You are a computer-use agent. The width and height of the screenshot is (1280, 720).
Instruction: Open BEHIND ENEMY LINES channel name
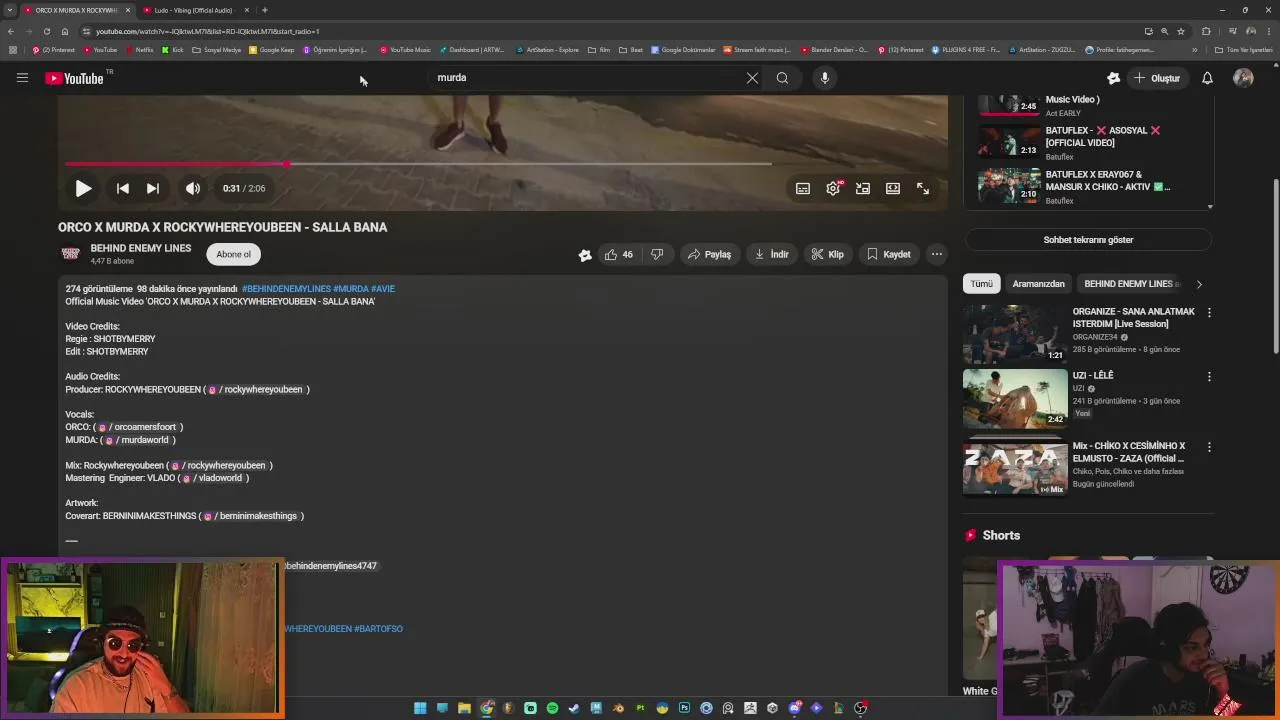(x=141, y=248)
